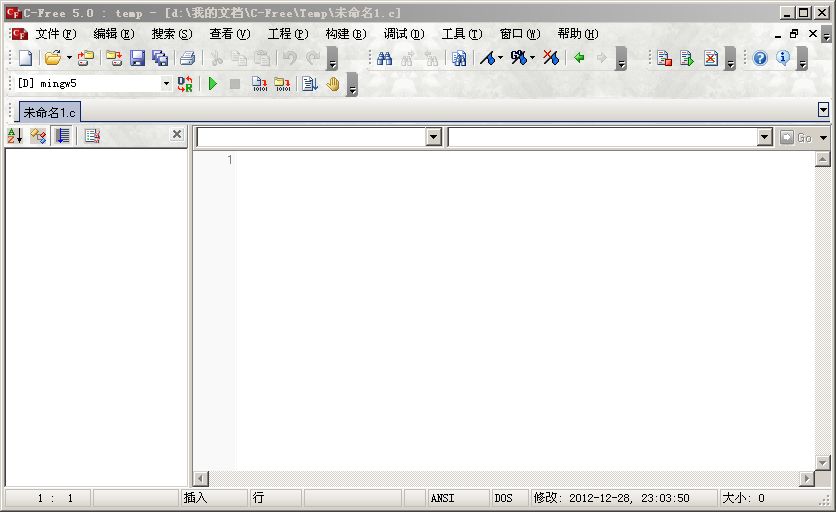Click the close project folder icon
The image size is (836, 512).
114,58
